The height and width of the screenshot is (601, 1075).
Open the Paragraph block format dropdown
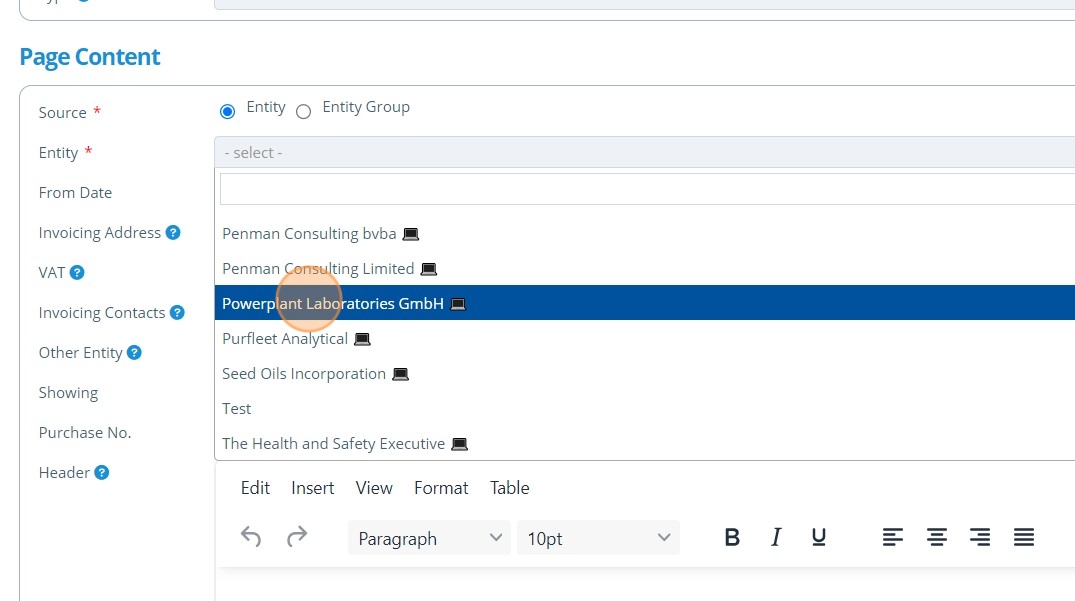click(x=429, y=538)
